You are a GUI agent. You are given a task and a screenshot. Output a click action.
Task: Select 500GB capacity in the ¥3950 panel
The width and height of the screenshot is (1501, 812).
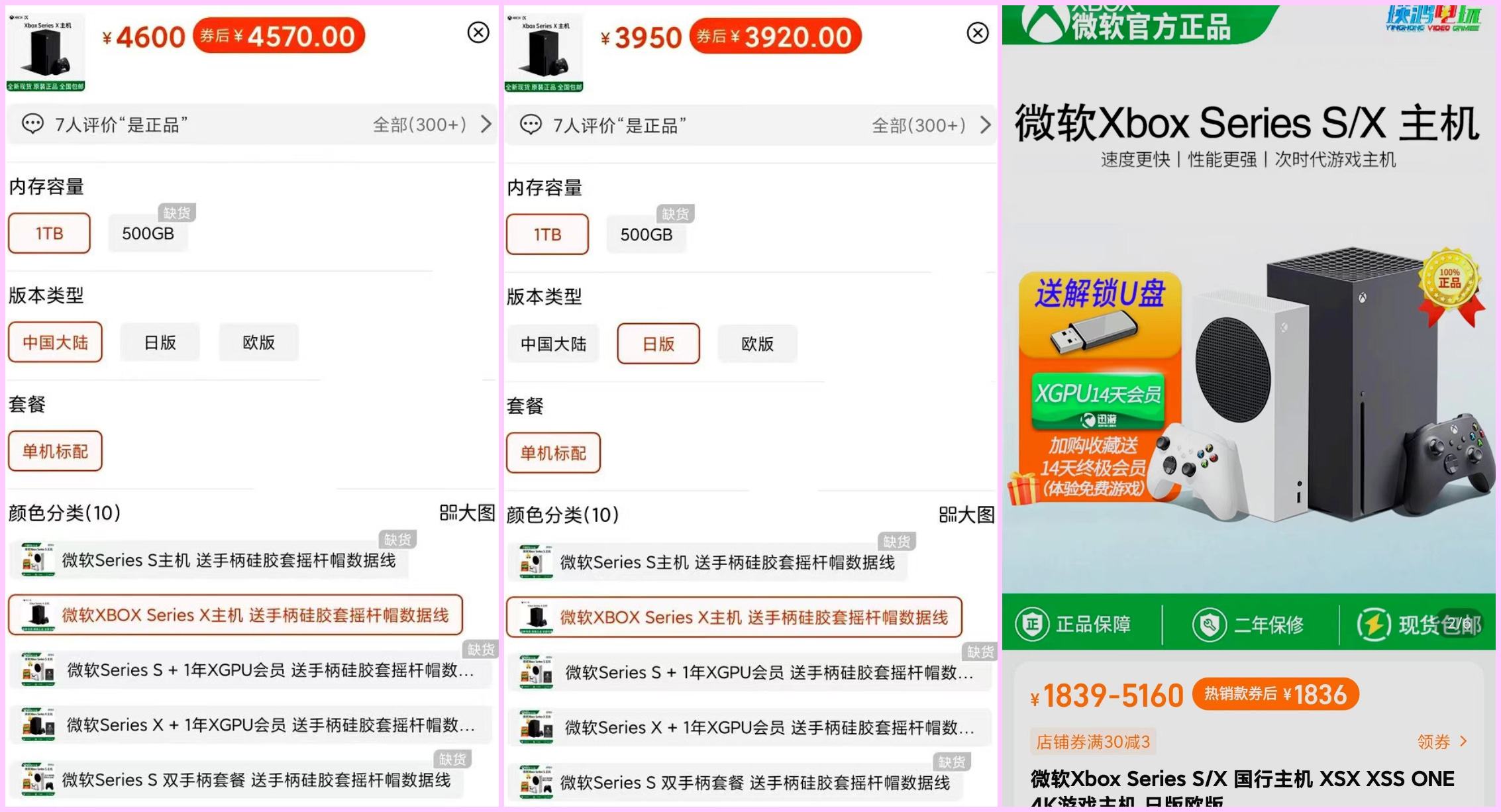pyautogui.click(x=647, y=234)
